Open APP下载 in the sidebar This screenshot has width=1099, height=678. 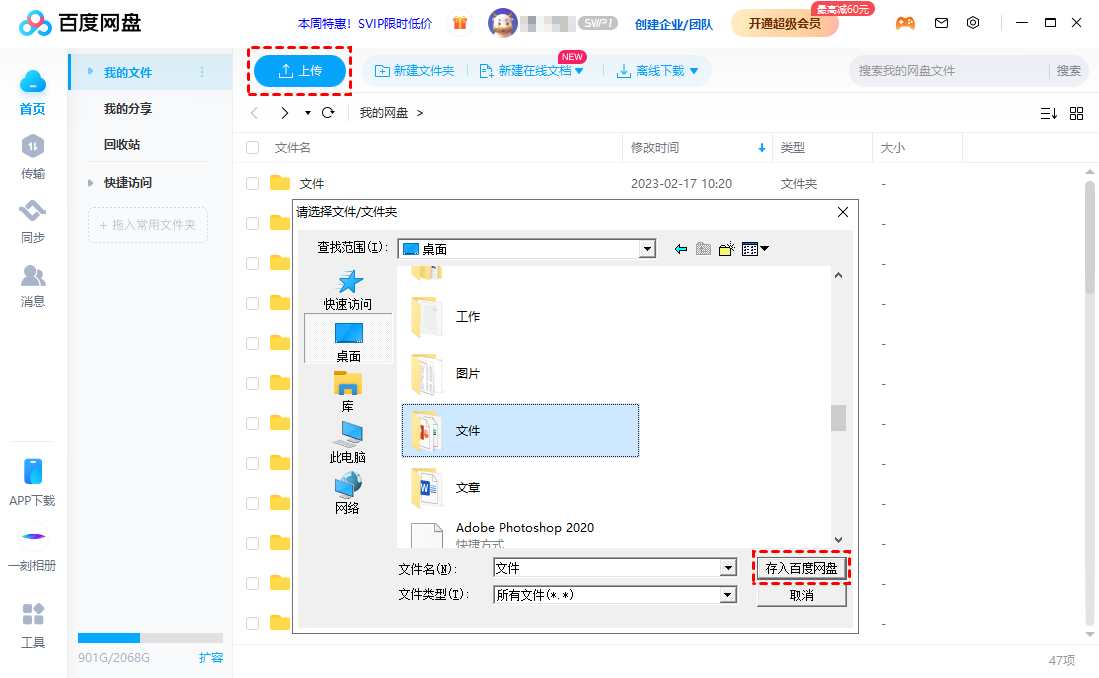coord(32,482)
